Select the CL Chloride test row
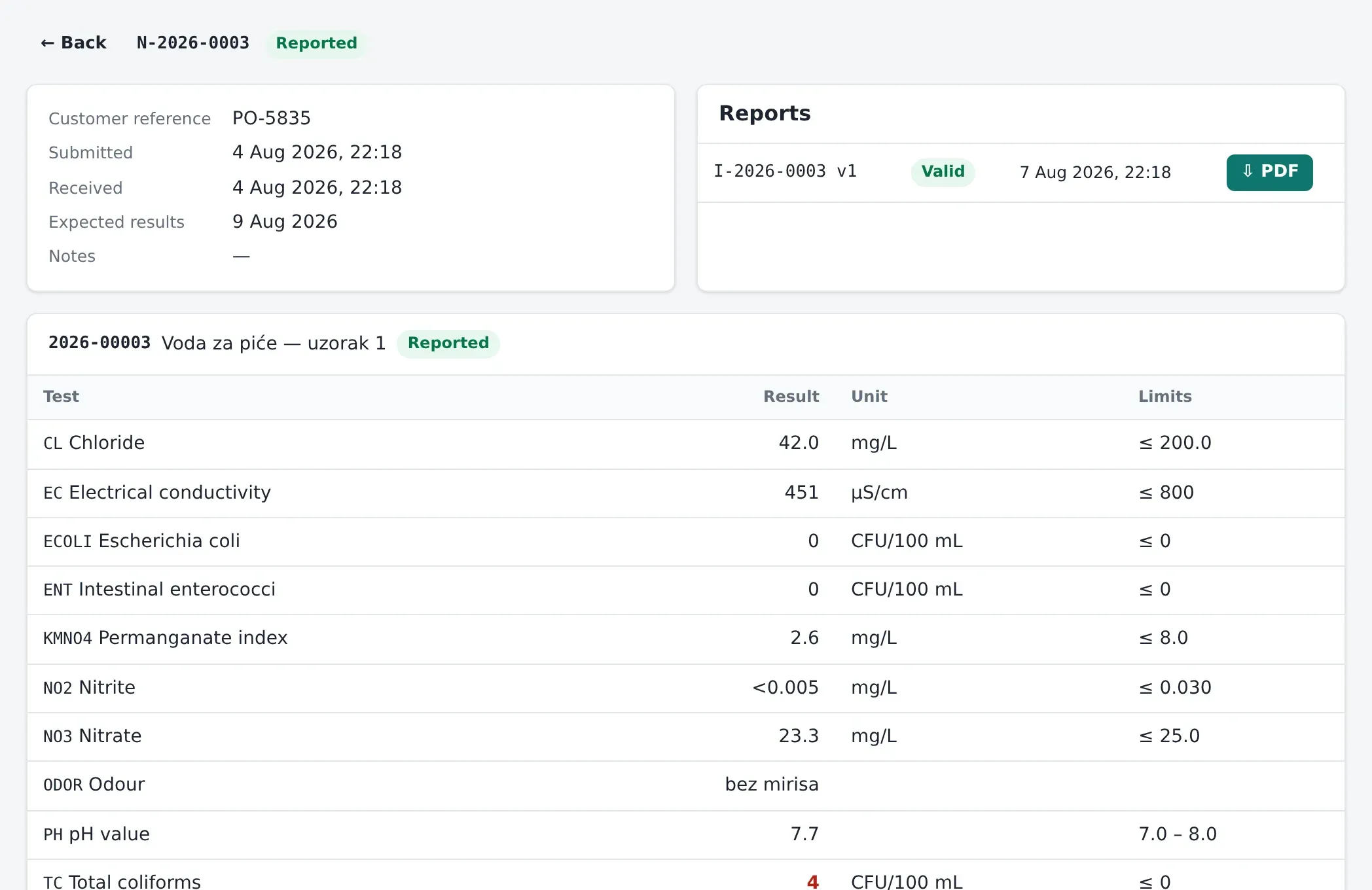Screen dimensions: 1372x890 tap(686, 444)
